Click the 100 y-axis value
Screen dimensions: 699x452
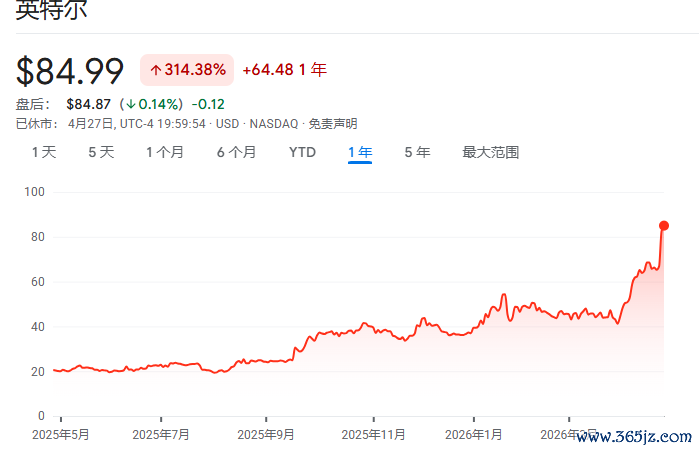(34, 192)
